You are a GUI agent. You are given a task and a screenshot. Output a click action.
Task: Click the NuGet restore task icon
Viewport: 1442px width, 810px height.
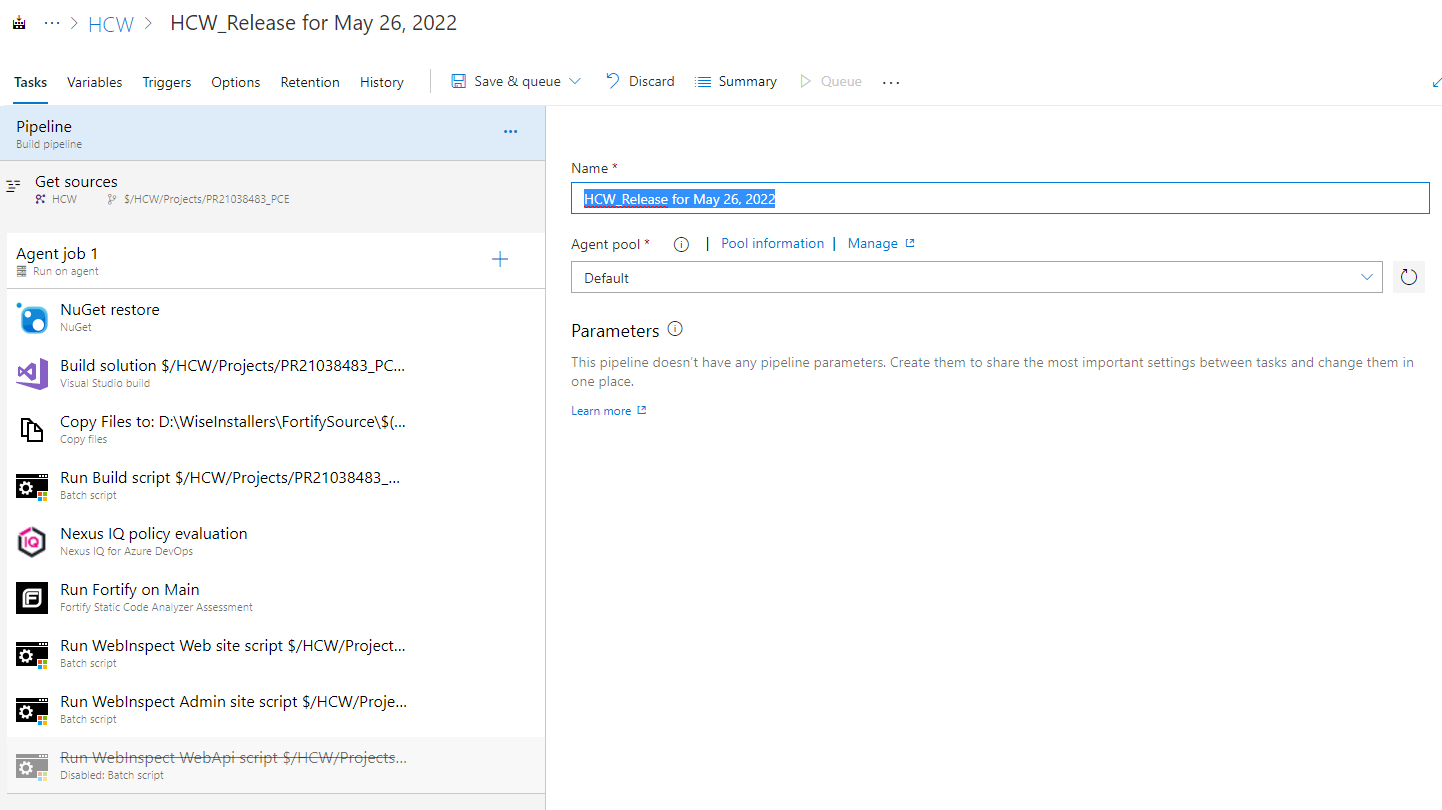pos(32,318)
